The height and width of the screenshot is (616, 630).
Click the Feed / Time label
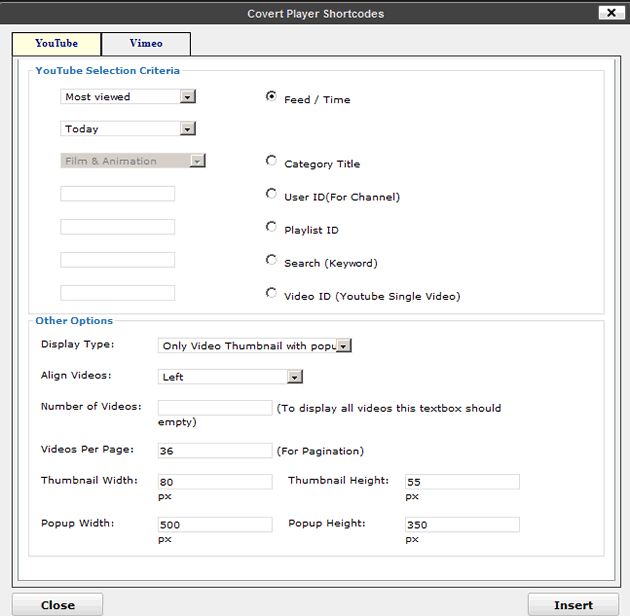[x=317, y=100]
